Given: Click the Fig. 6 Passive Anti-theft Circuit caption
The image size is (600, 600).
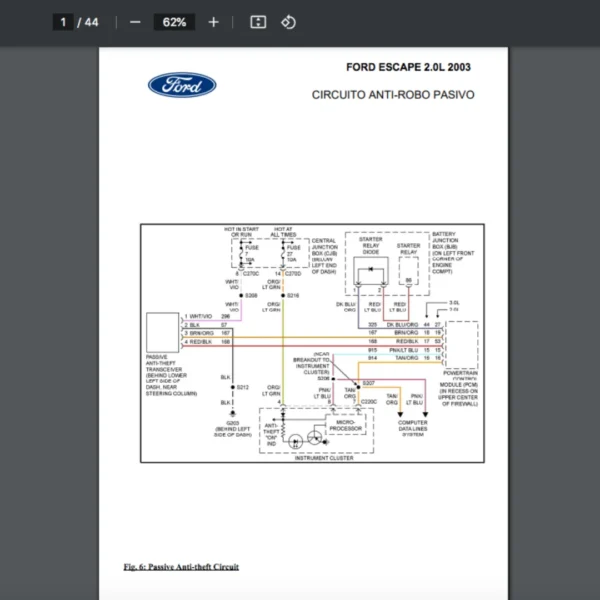Looking at the screenshot, I should pyautogui.click(x=181, y=567).
